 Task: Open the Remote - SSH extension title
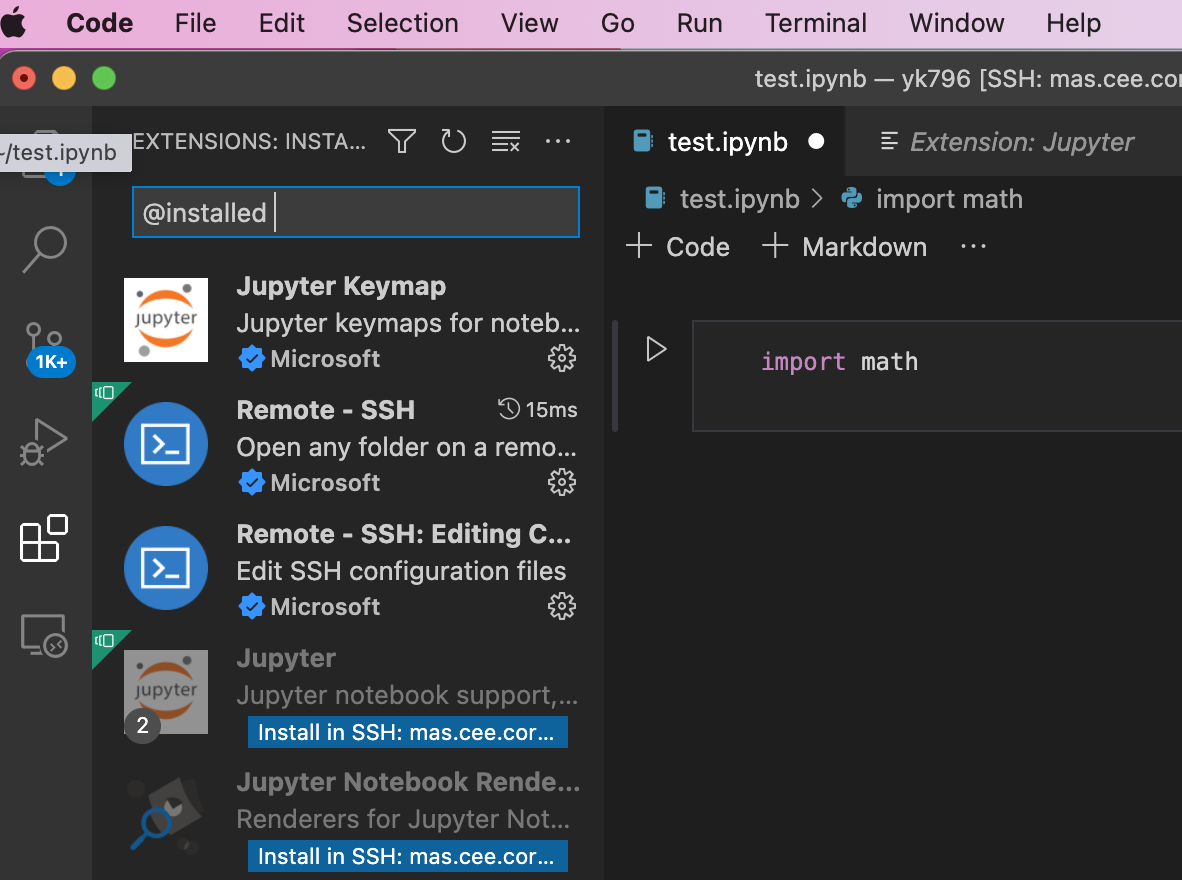[325, 409]
